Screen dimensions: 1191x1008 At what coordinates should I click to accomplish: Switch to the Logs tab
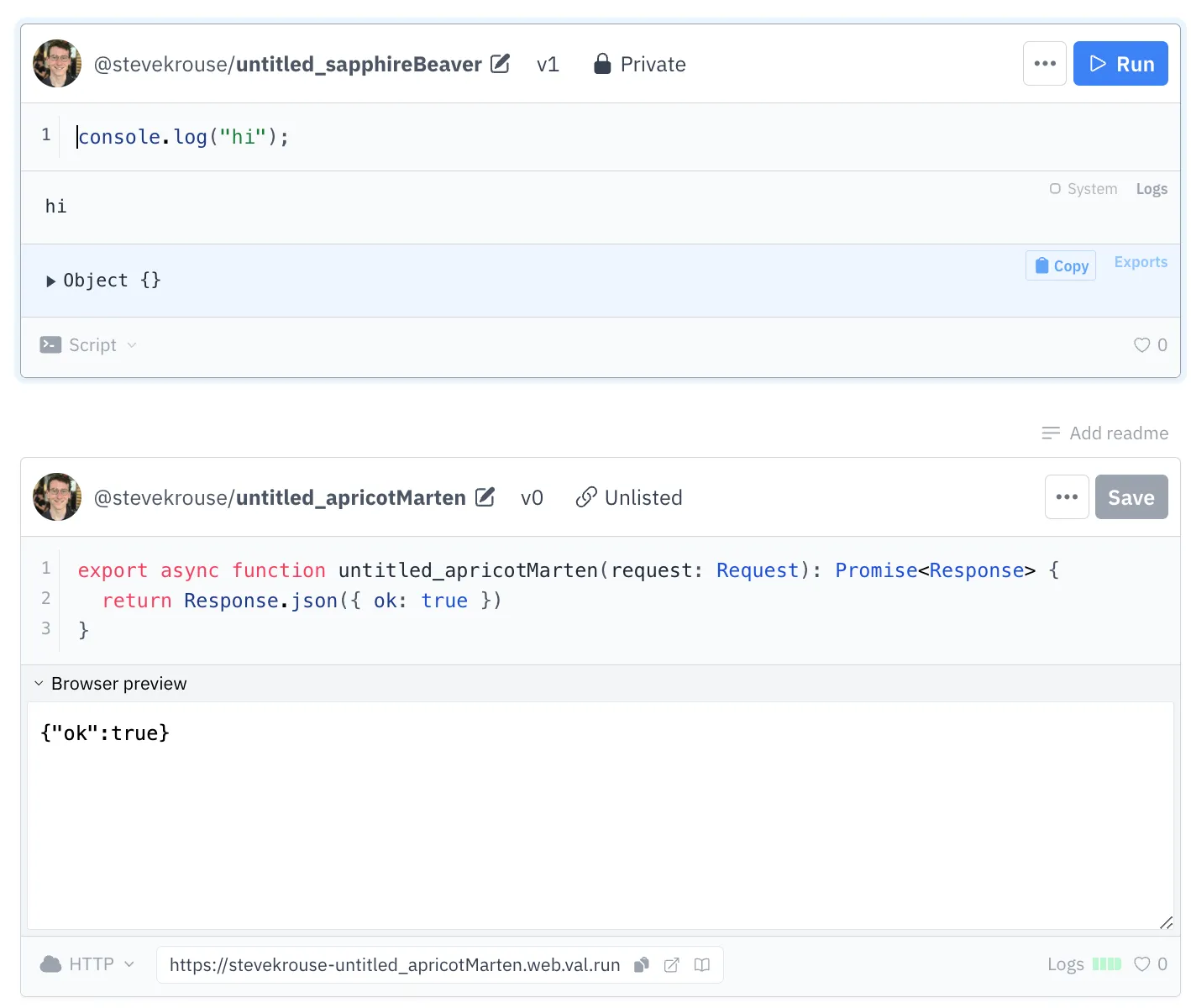[1152, 188]
